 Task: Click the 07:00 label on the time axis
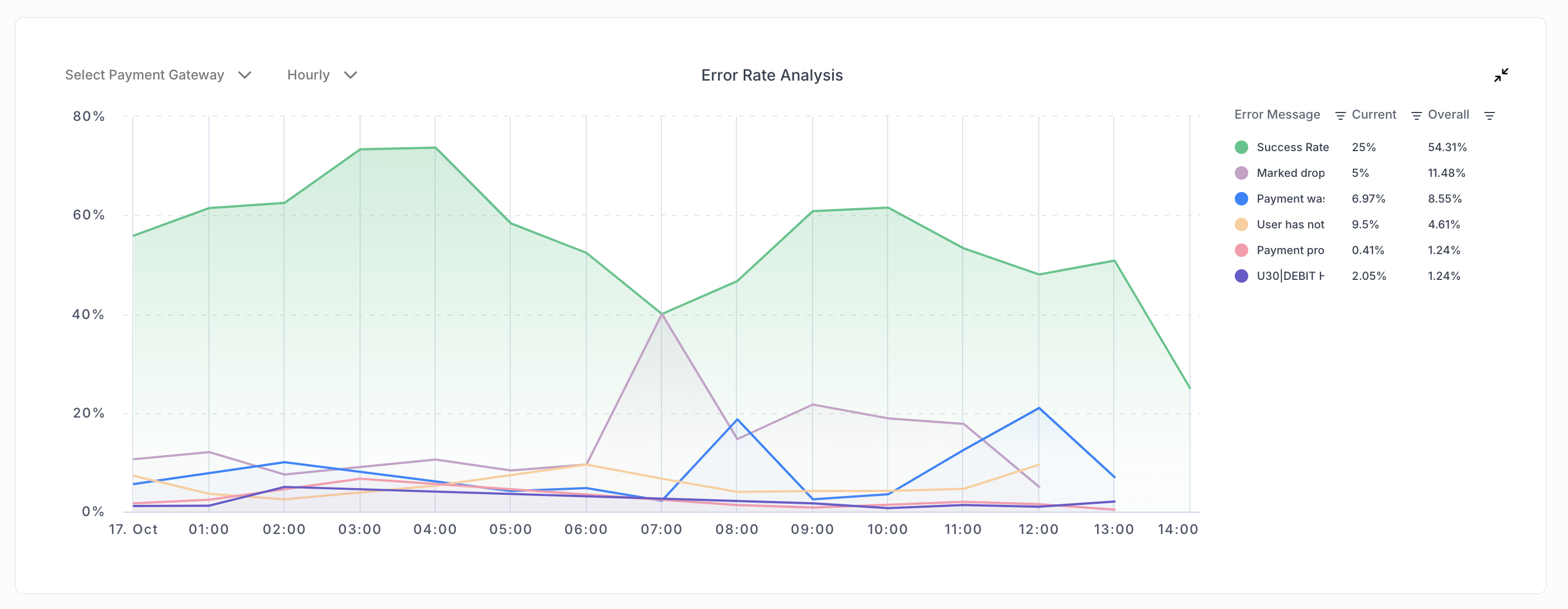(x=661, y=530)
